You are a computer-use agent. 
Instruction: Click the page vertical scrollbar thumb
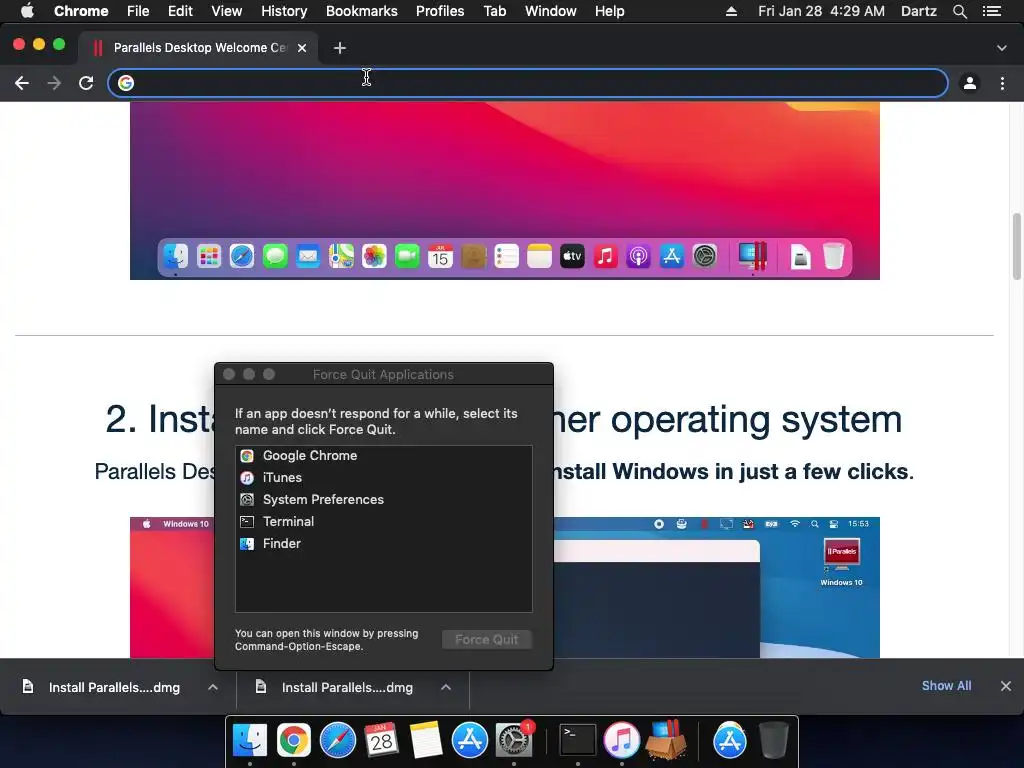pos(1017,246)
